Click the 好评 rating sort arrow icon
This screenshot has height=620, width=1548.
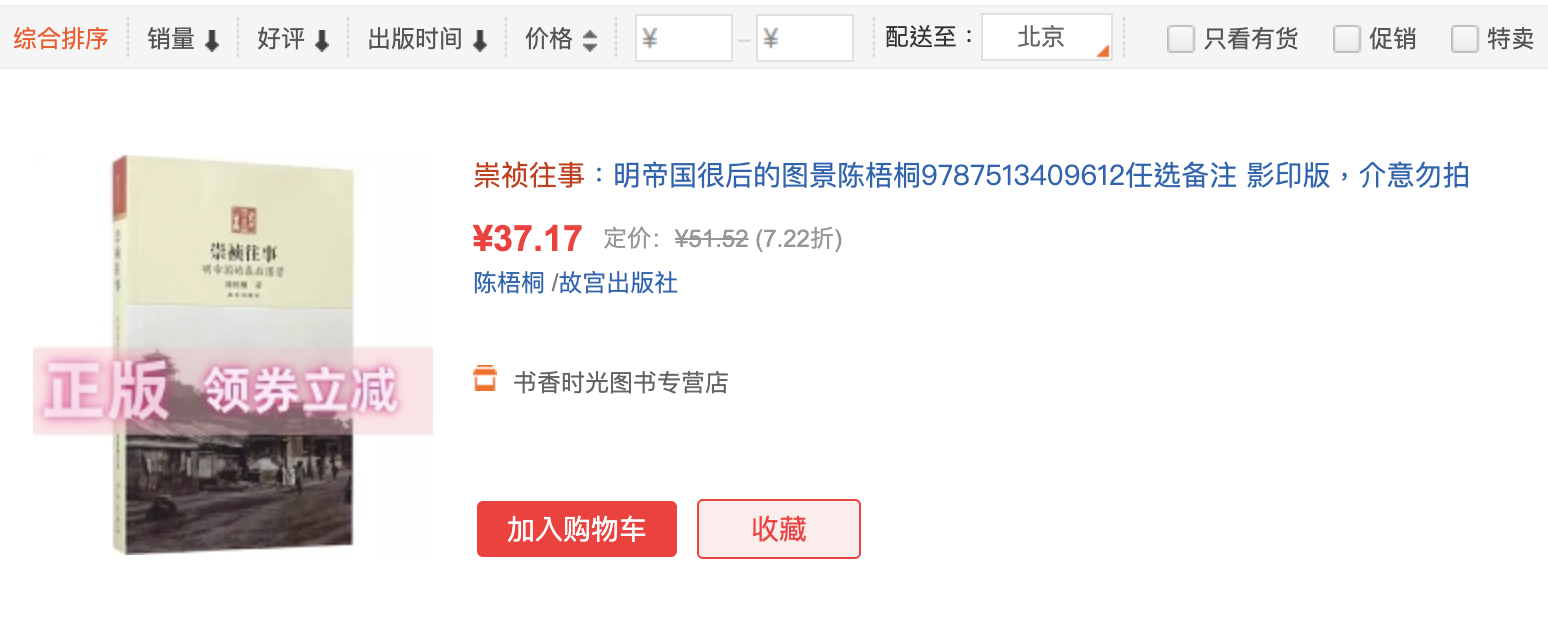coord(321,40)
